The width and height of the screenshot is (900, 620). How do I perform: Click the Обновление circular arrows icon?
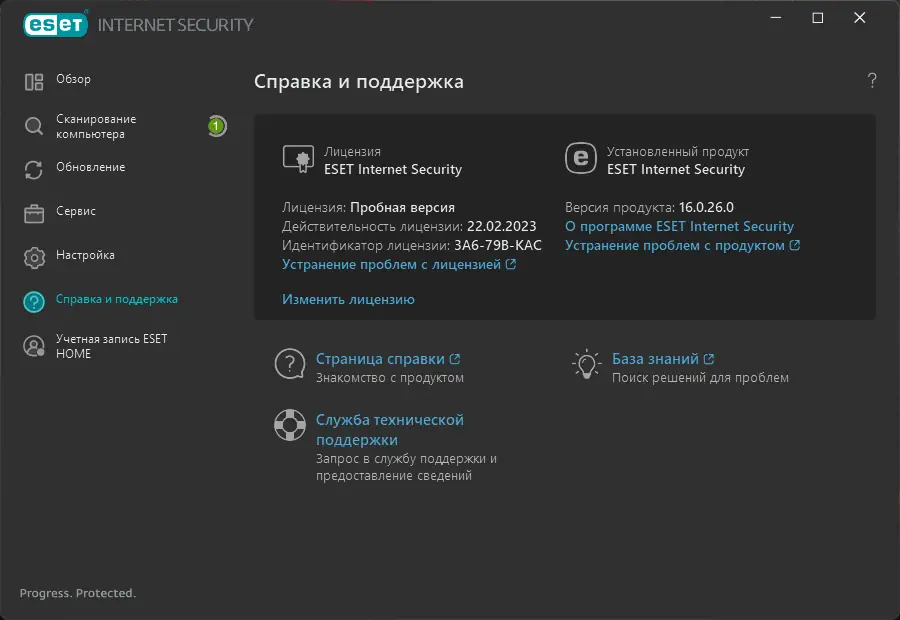[31, 169]
